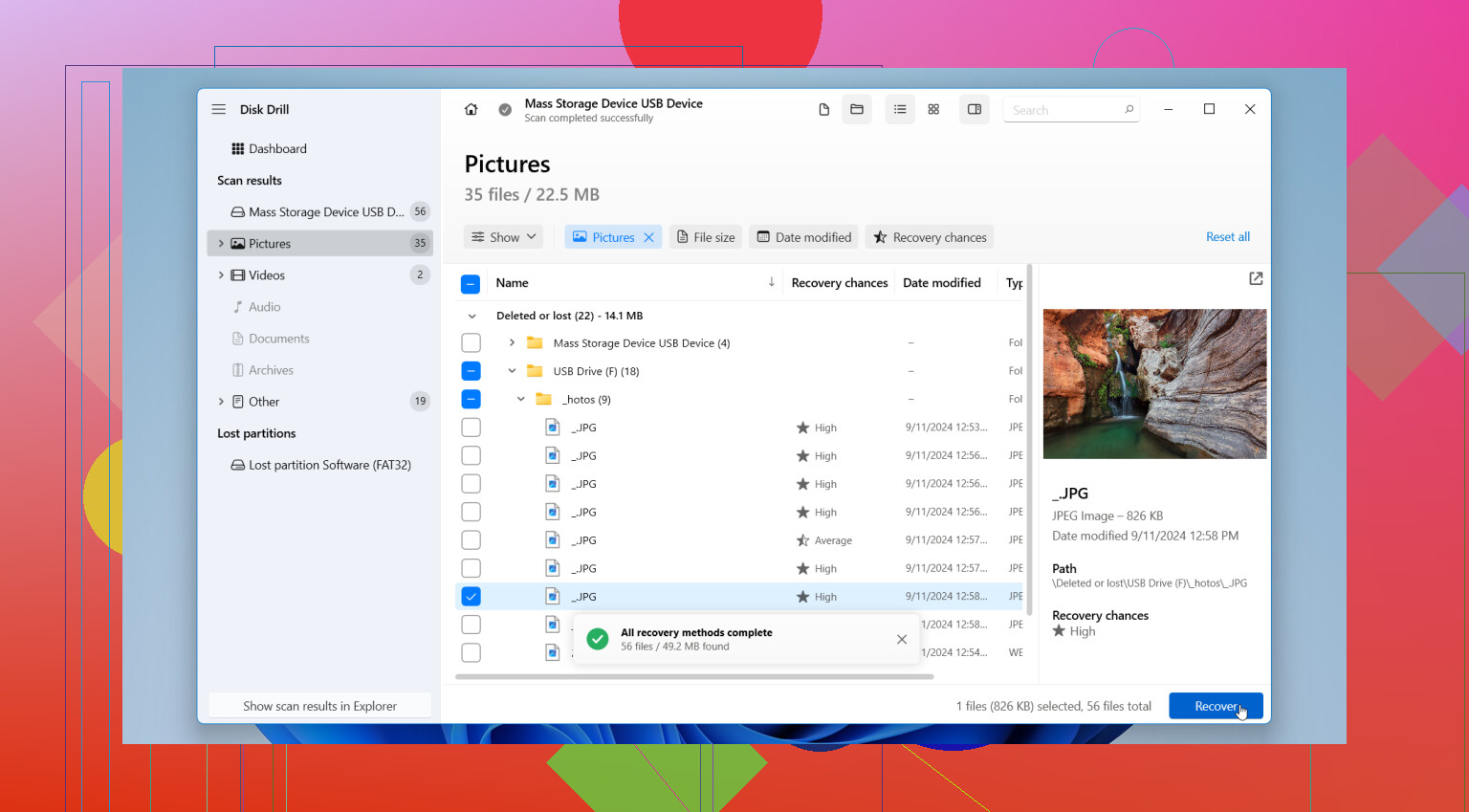Click Show scan results in Explorer
Viewport: 1469px width, 812px height.
319,706
